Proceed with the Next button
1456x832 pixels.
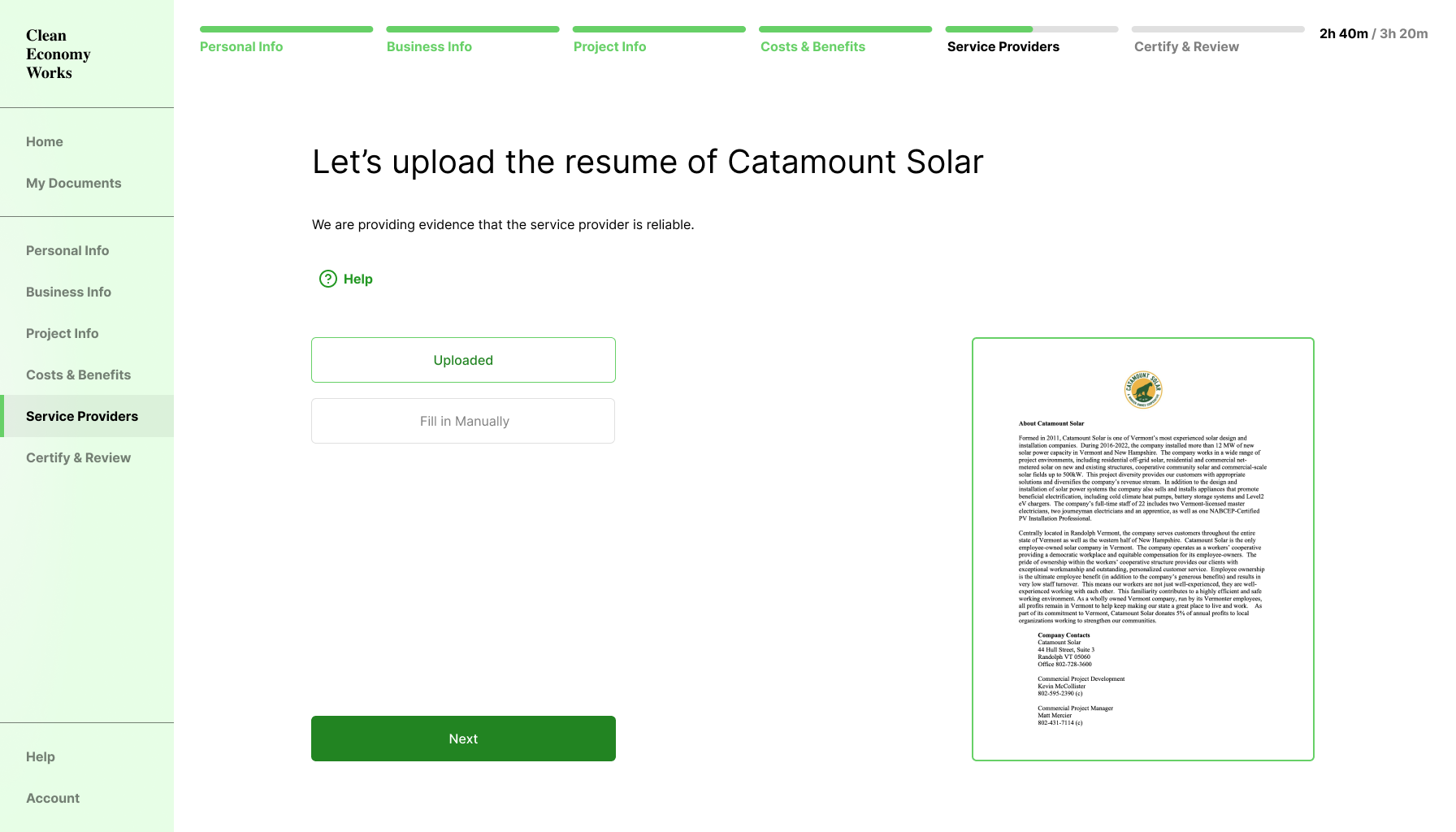click(x=463, y=739)
